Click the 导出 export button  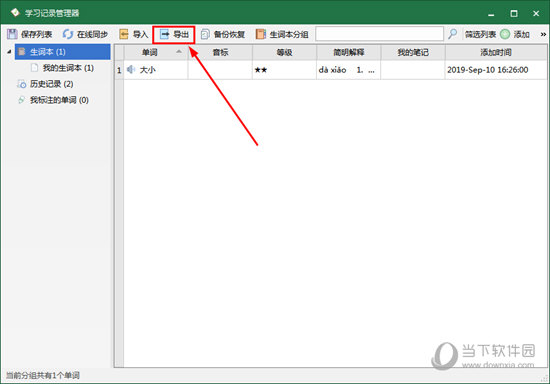coord(174,34)
